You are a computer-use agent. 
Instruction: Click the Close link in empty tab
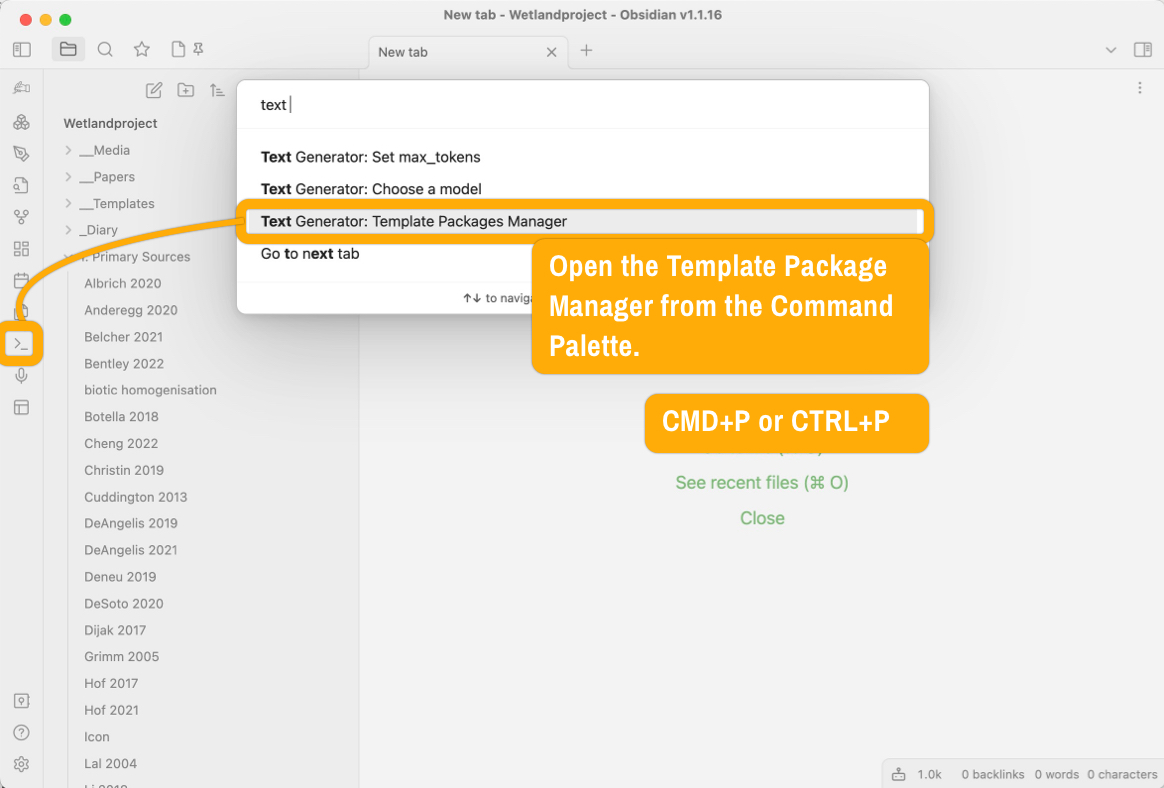[x=762, y=518]
